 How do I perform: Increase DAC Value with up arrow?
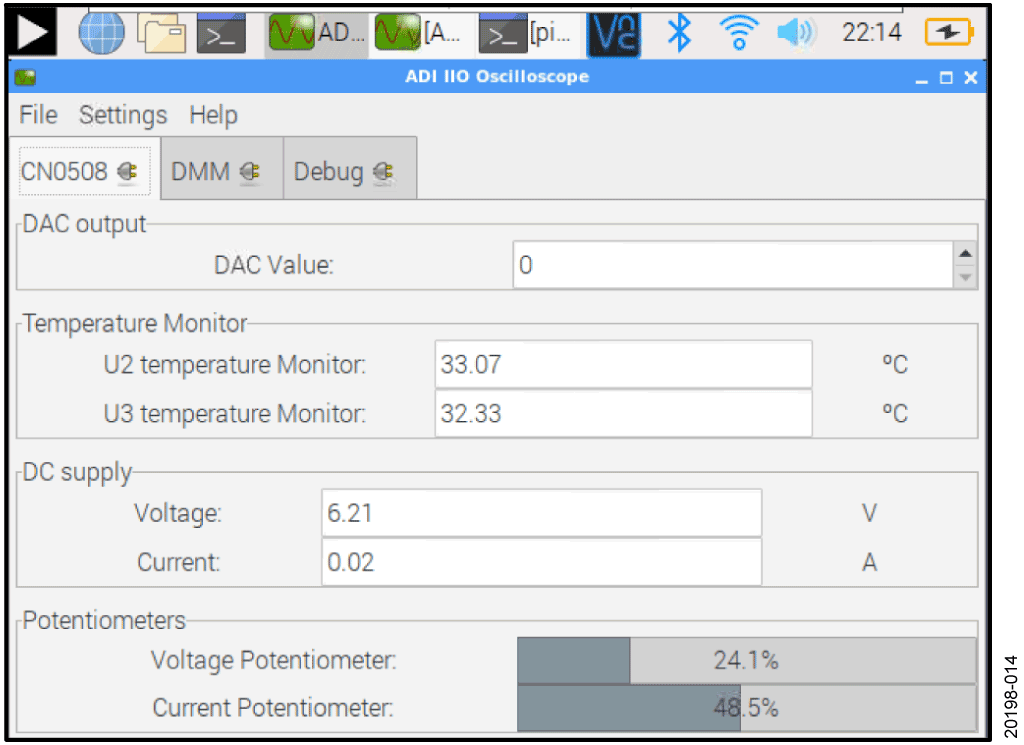965,254
